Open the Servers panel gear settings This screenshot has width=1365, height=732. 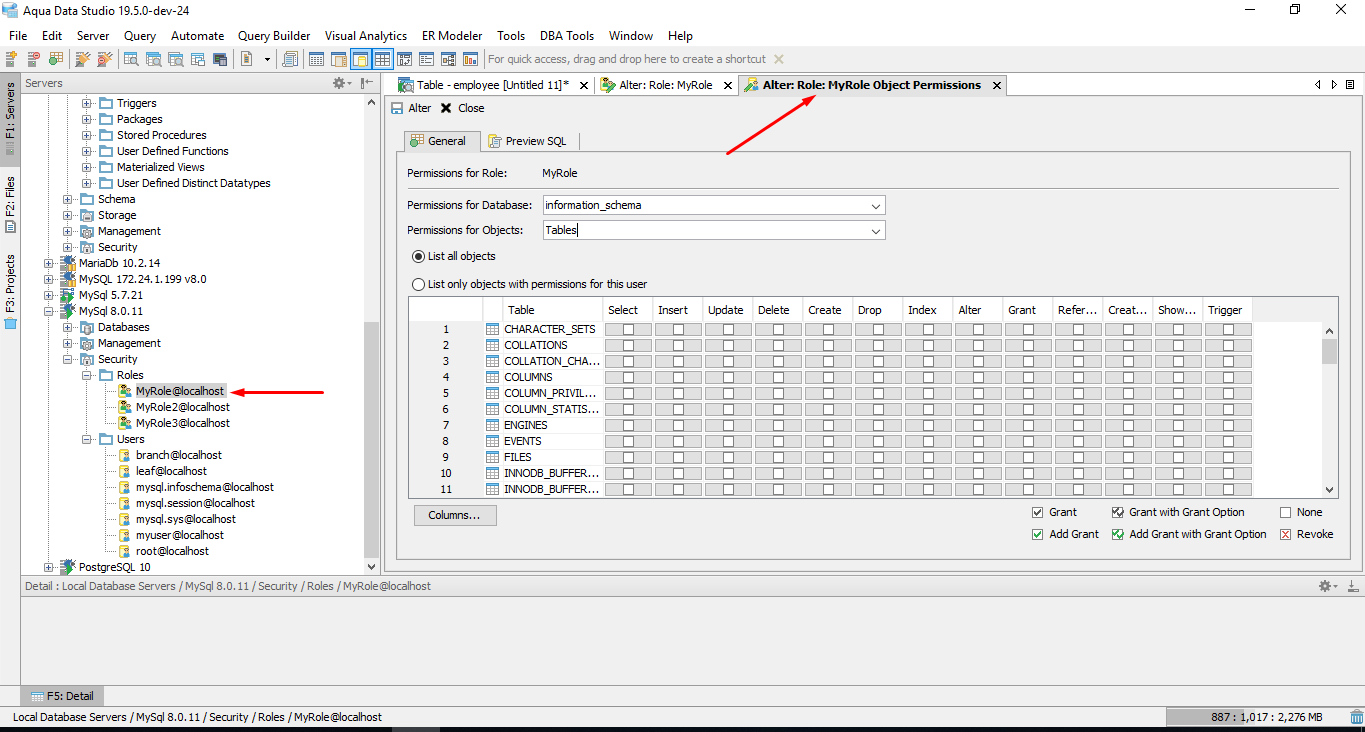click(x=340, y=83)
